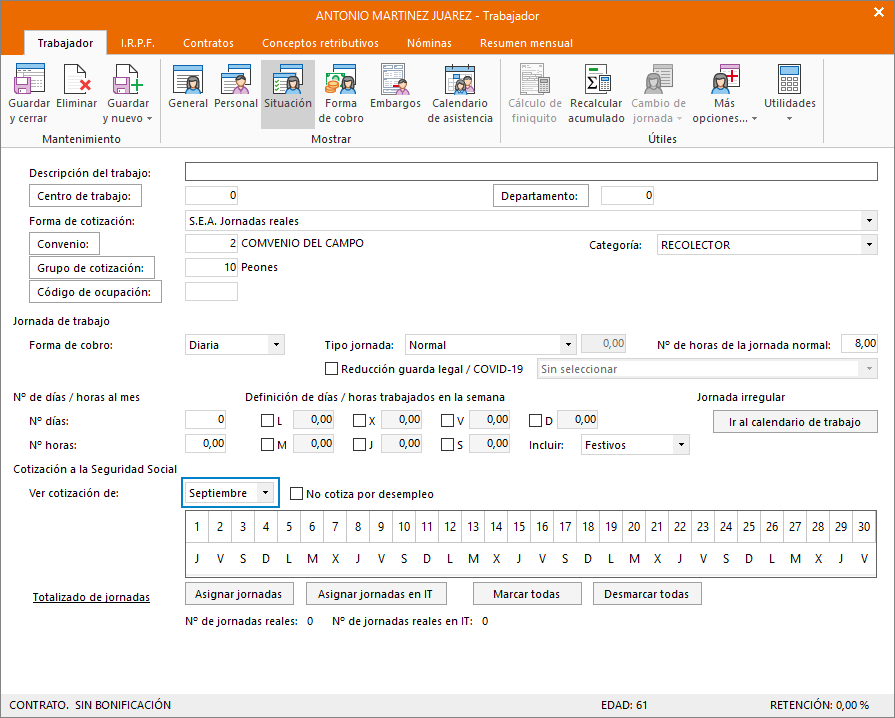Click Ir al calendario de trabajo
This screenshot has width=895, height=718.
pyautogui.click(x=795, y=422)
